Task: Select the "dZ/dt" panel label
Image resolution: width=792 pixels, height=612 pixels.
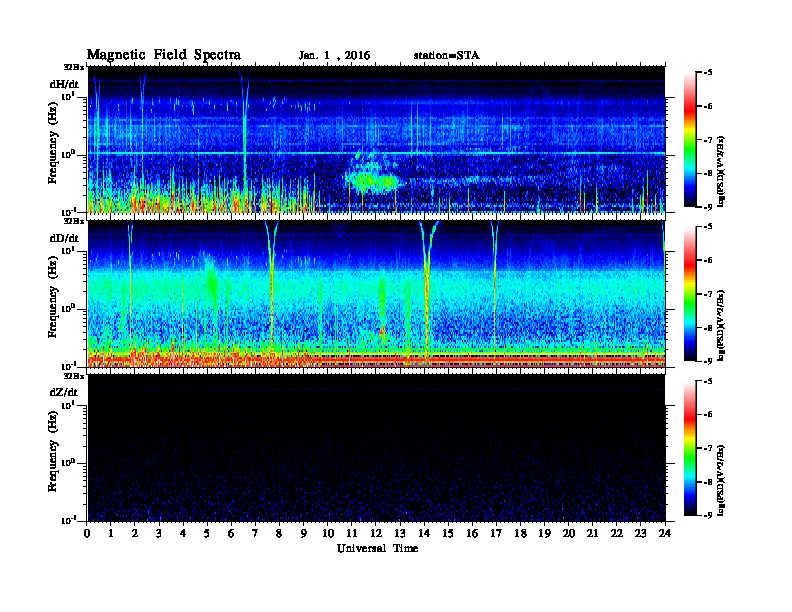Action: tap(64, 392)
